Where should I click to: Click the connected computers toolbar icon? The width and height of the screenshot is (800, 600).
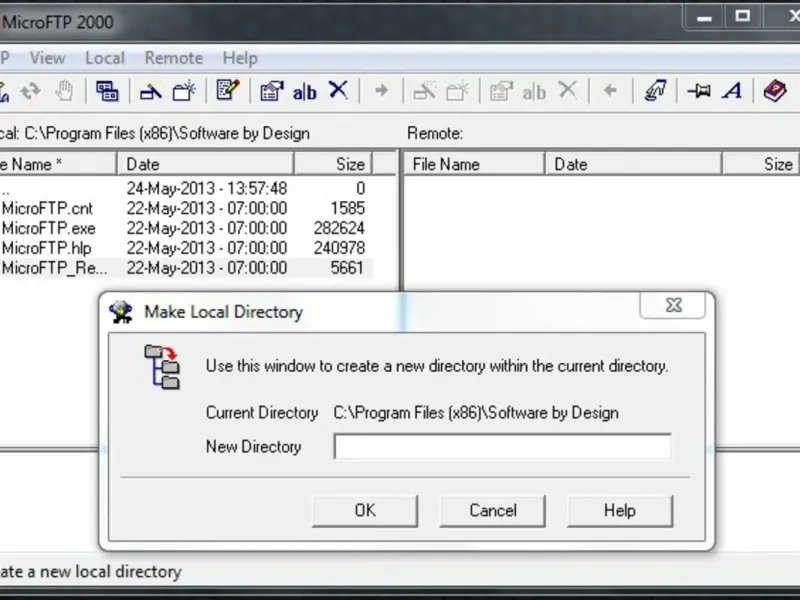tap(107, 91)
